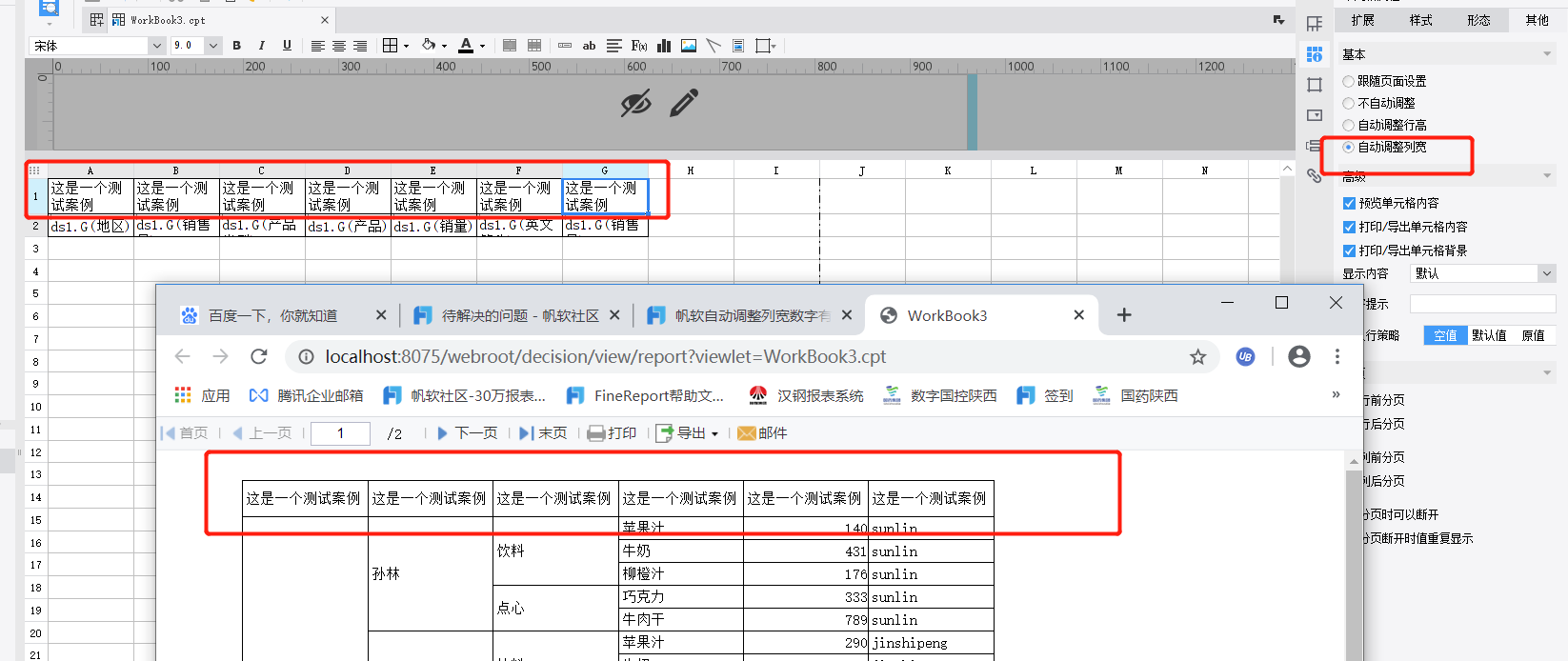Align cell text right

(x=360, y=46)
